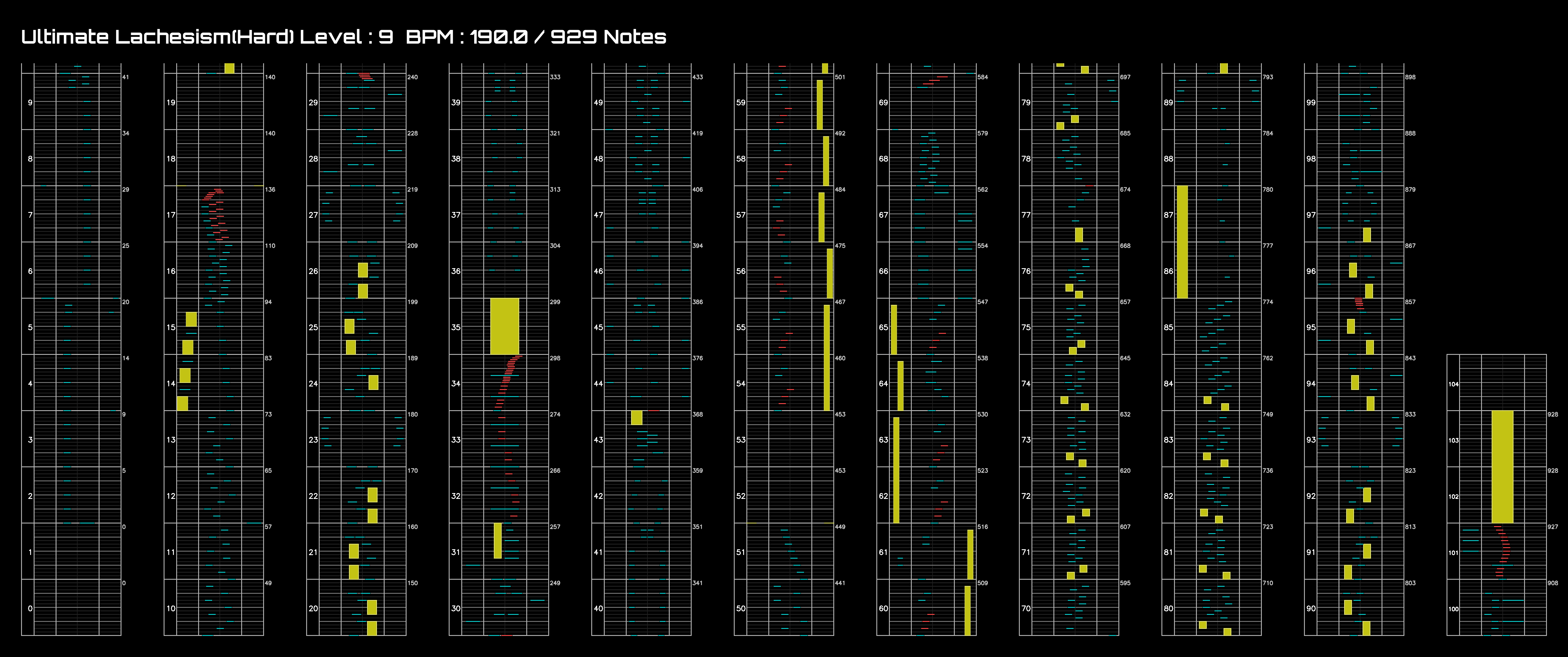Click the note count "240"
The image size is (1568, 657).
(x=413, y=77)
